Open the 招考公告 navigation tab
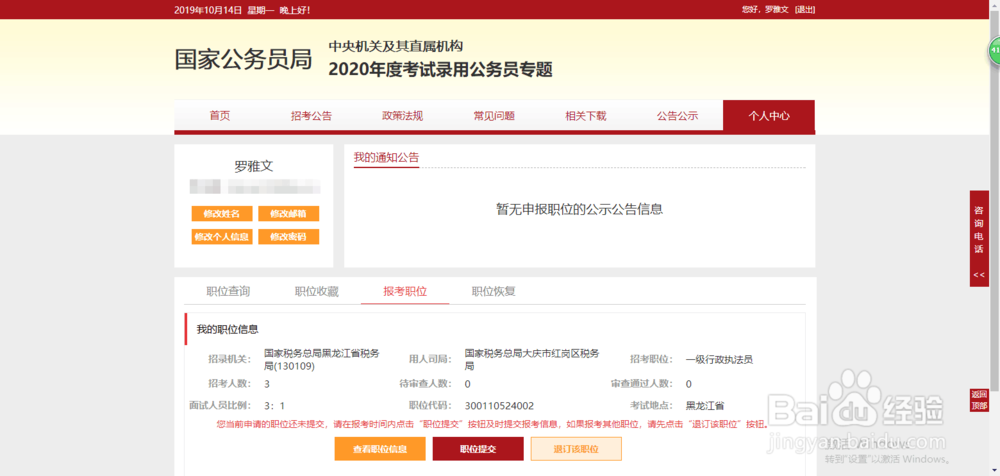This screenshot has width=1000, height=476. point(311,116)
